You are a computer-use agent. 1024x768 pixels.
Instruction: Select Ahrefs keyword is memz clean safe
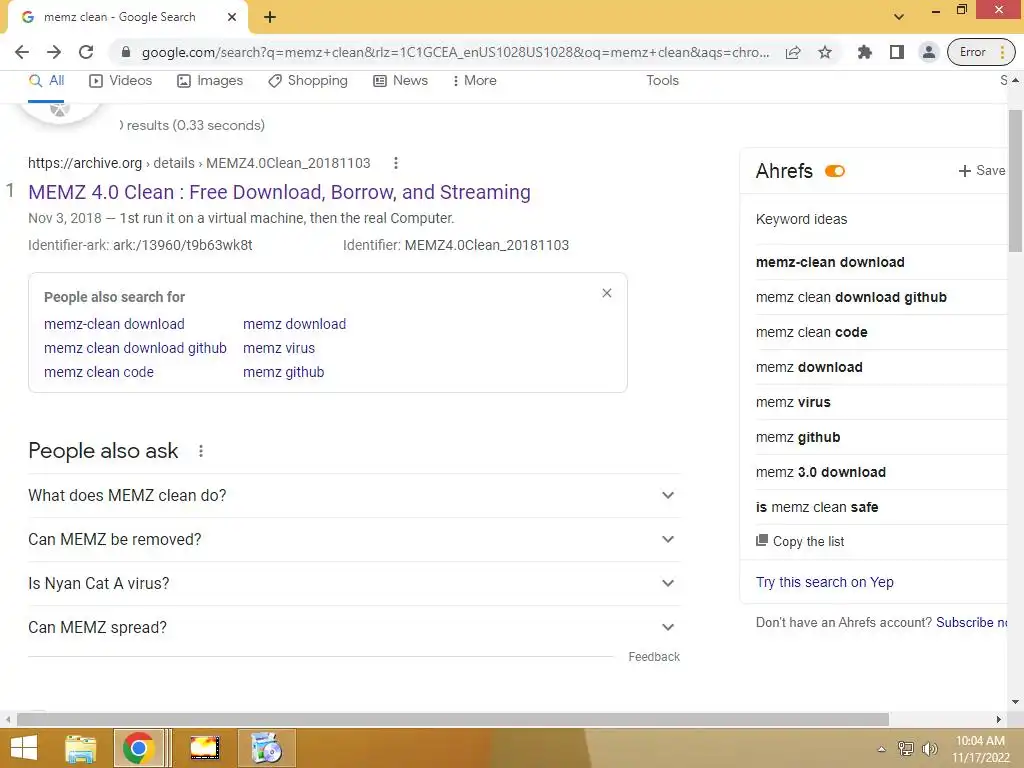point(817,507)
